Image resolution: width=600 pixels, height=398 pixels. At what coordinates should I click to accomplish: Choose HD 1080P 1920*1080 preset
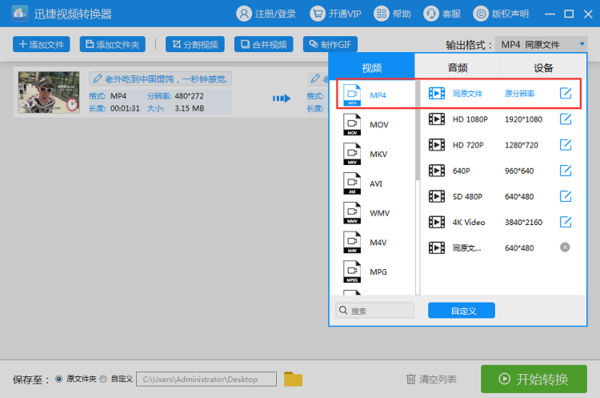point(501,119)
